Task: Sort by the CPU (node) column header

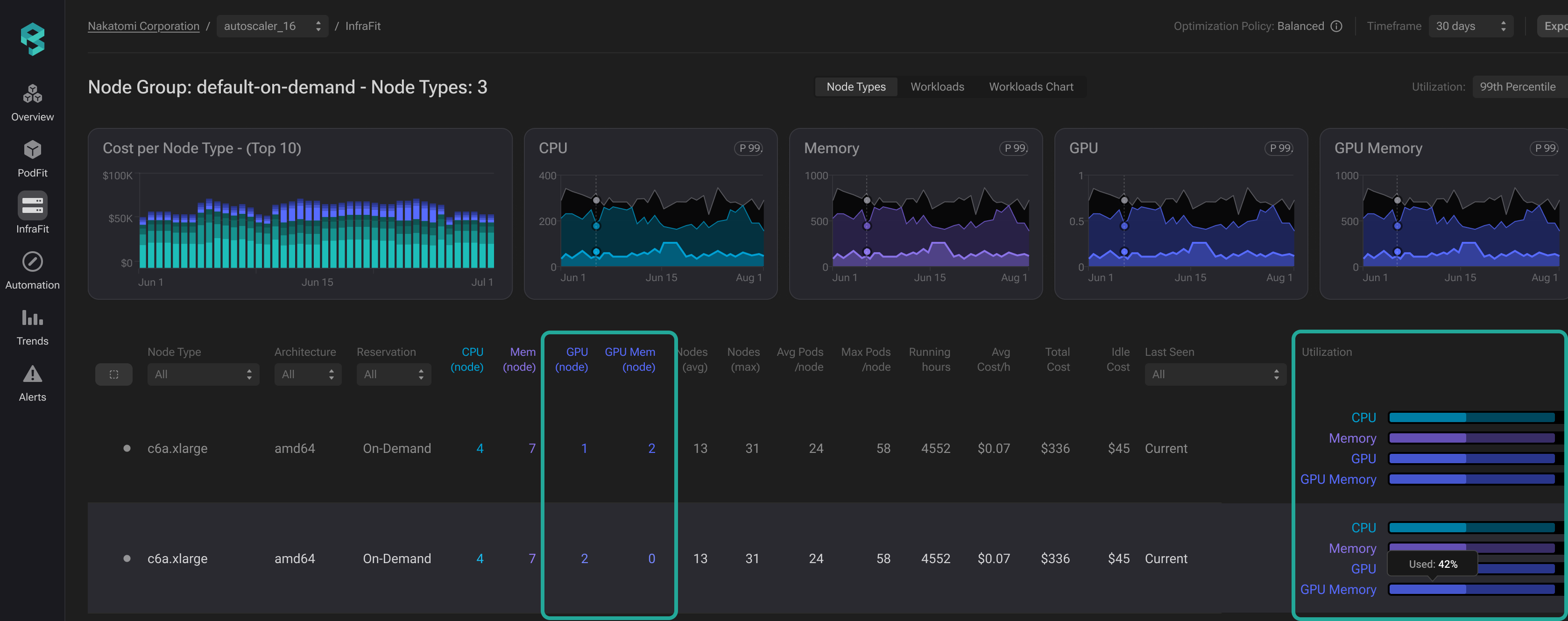Action: click(467, 359)
